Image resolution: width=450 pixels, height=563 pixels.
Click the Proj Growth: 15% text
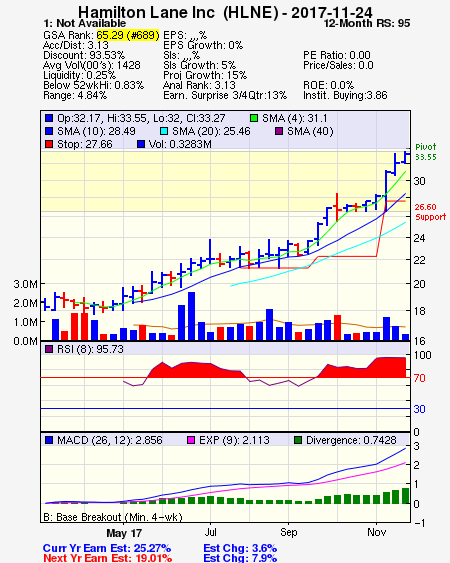pos(205,75)
